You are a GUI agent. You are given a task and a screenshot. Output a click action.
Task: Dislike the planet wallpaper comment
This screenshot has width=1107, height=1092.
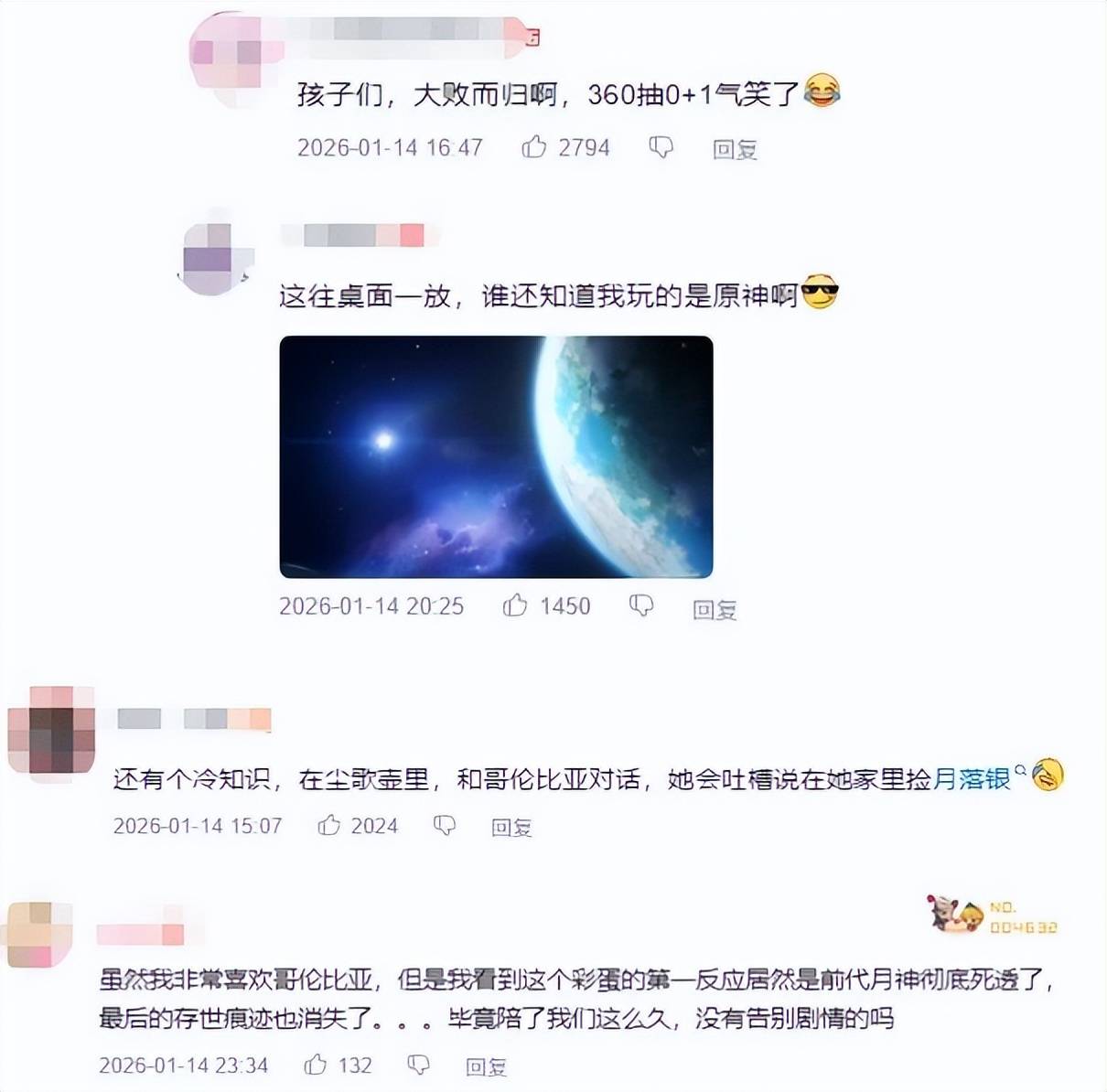pyautogui.click(x=641, y=605)
